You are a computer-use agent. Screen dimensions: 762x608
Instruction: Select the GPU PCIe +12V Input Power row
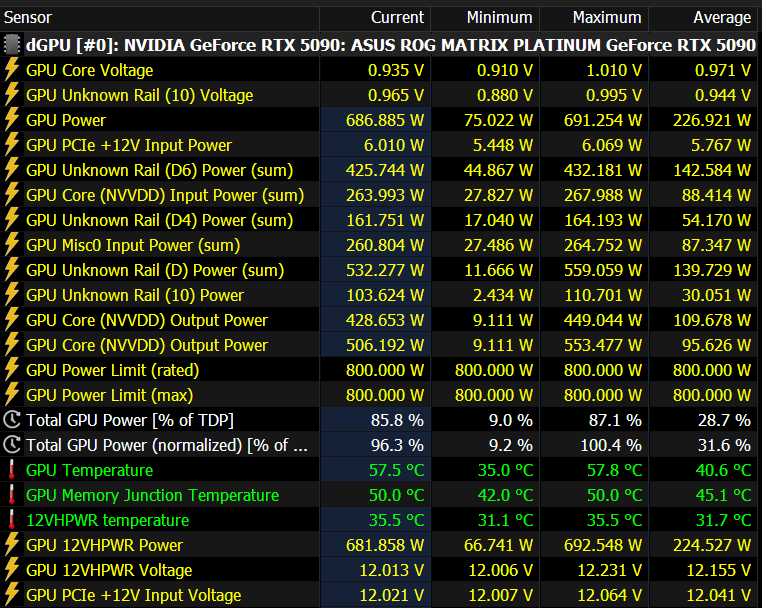click(379, 145)
